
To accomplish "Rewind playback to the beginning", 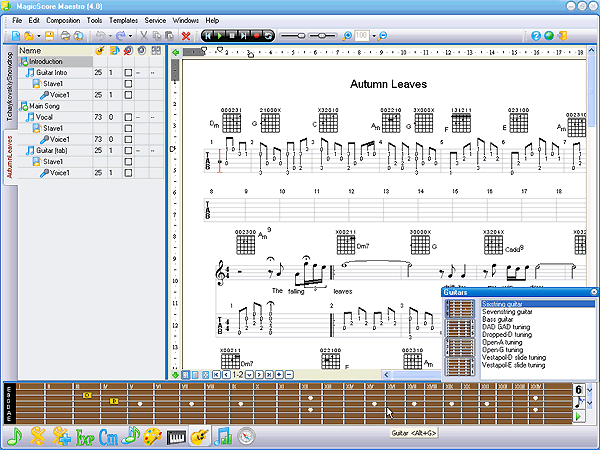I will coord(208,36).
